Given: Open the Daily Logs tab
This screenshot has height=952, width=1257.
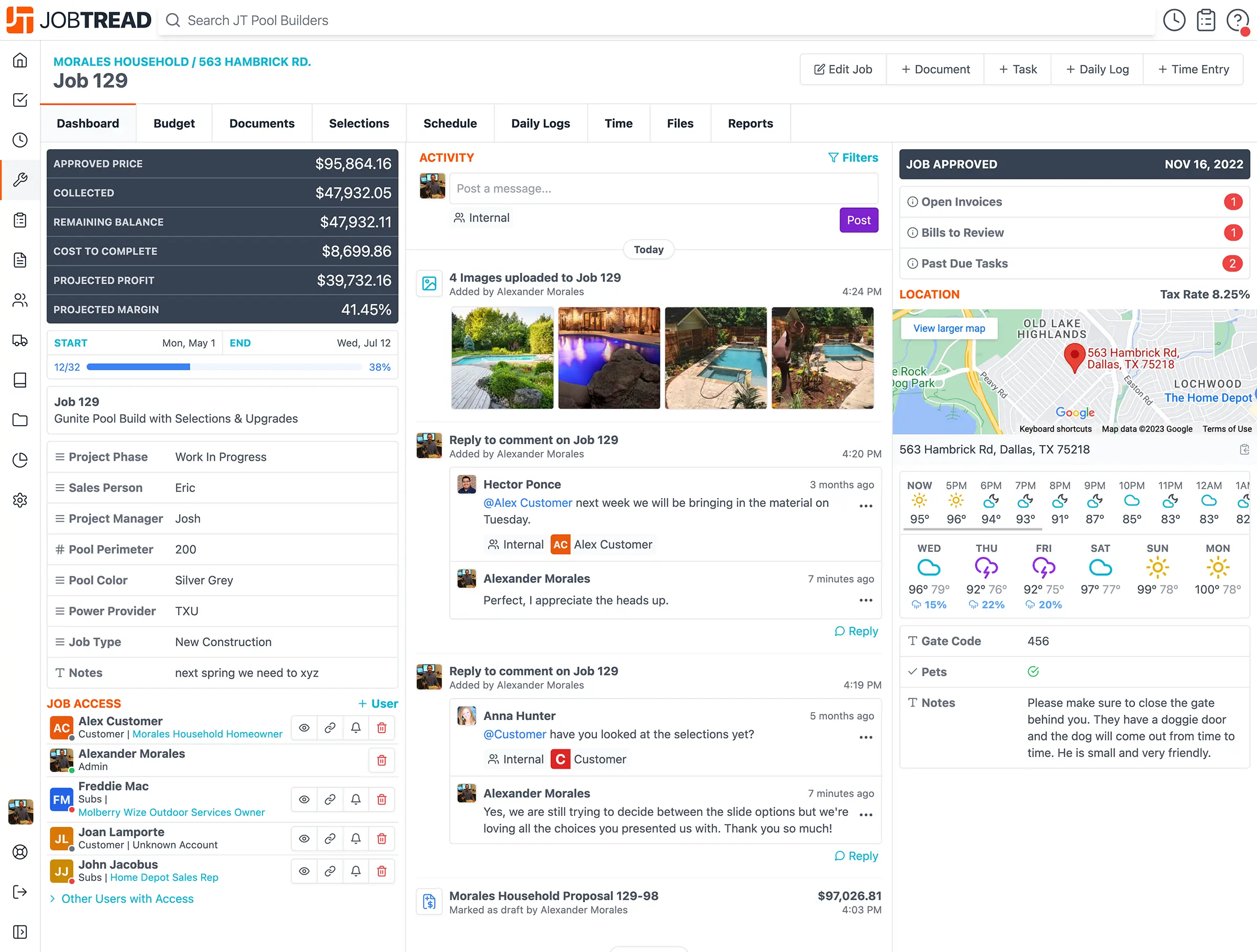Looking at the screenshot, I should (540, 123).
